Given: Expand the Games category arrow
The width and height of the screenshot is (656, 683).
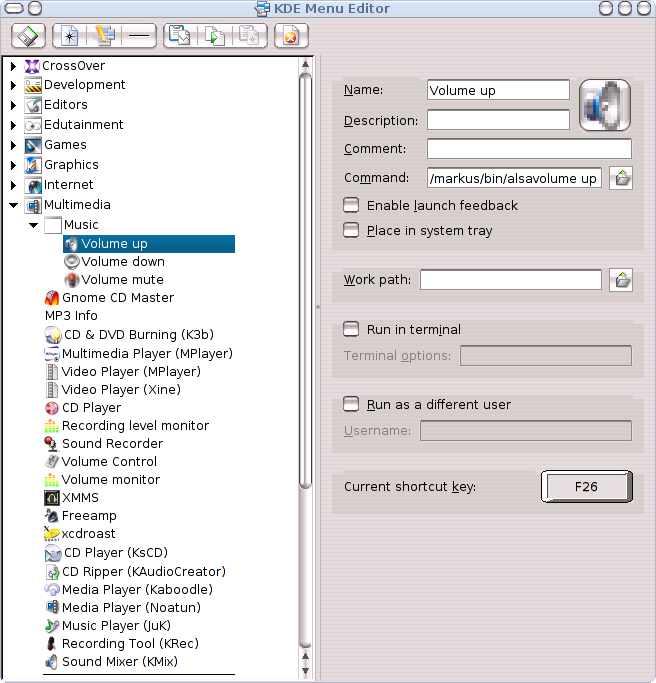Looking at the screenshot, I should point(14,146).
